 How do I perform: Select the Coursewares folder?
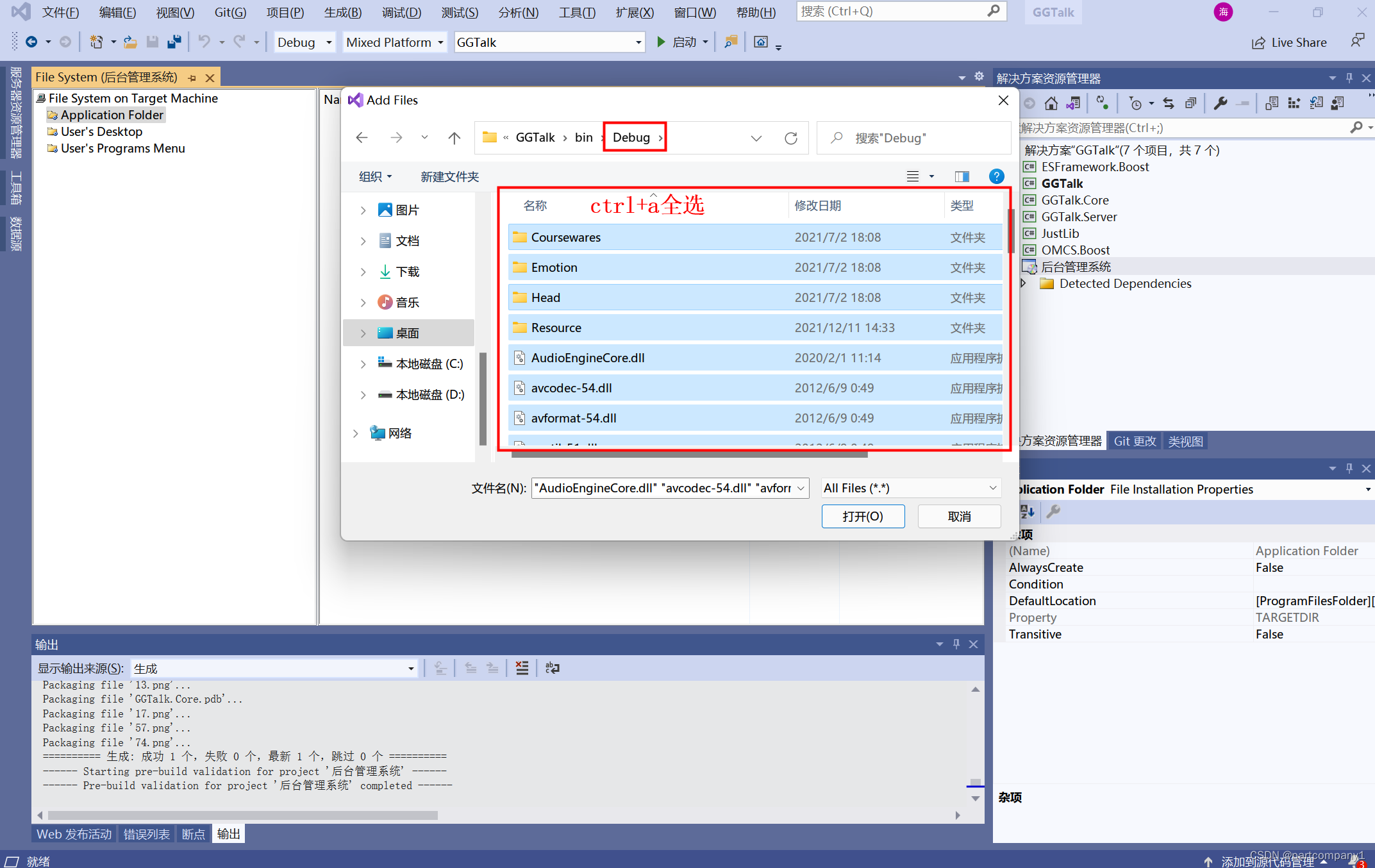755,237
